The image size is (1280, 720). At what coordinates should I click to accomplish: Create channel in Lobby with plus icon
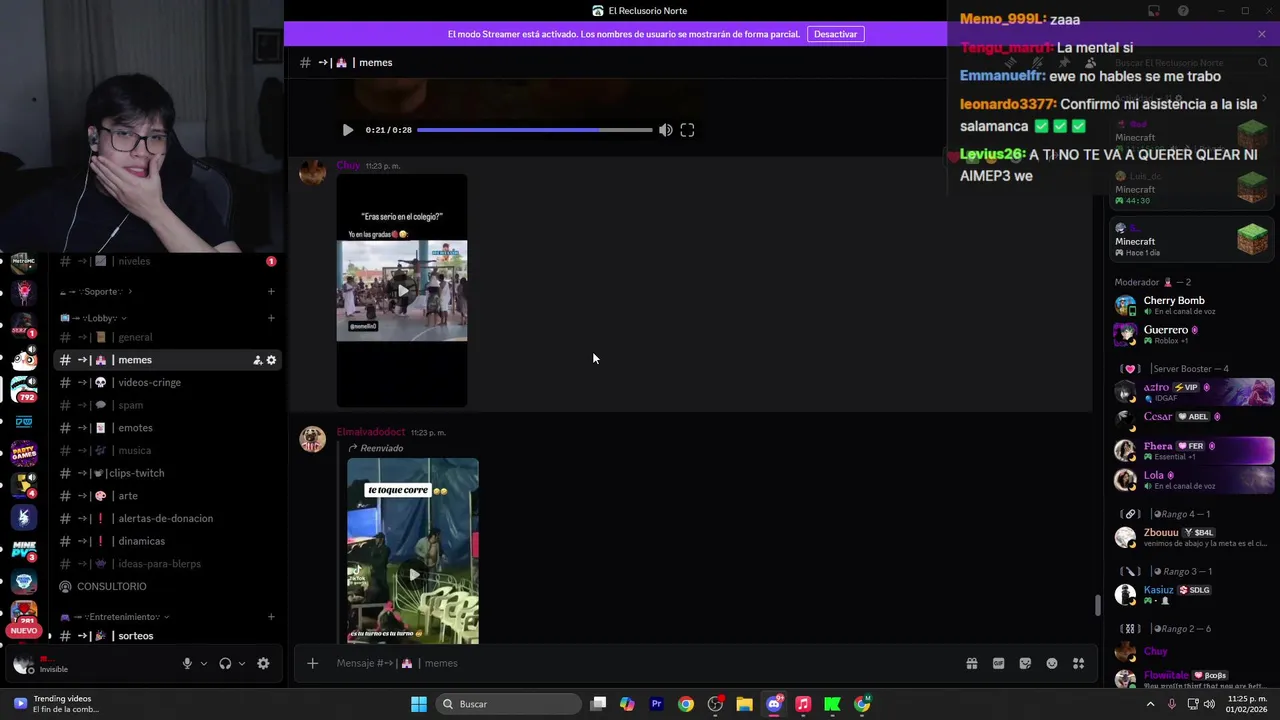[271, 318]
